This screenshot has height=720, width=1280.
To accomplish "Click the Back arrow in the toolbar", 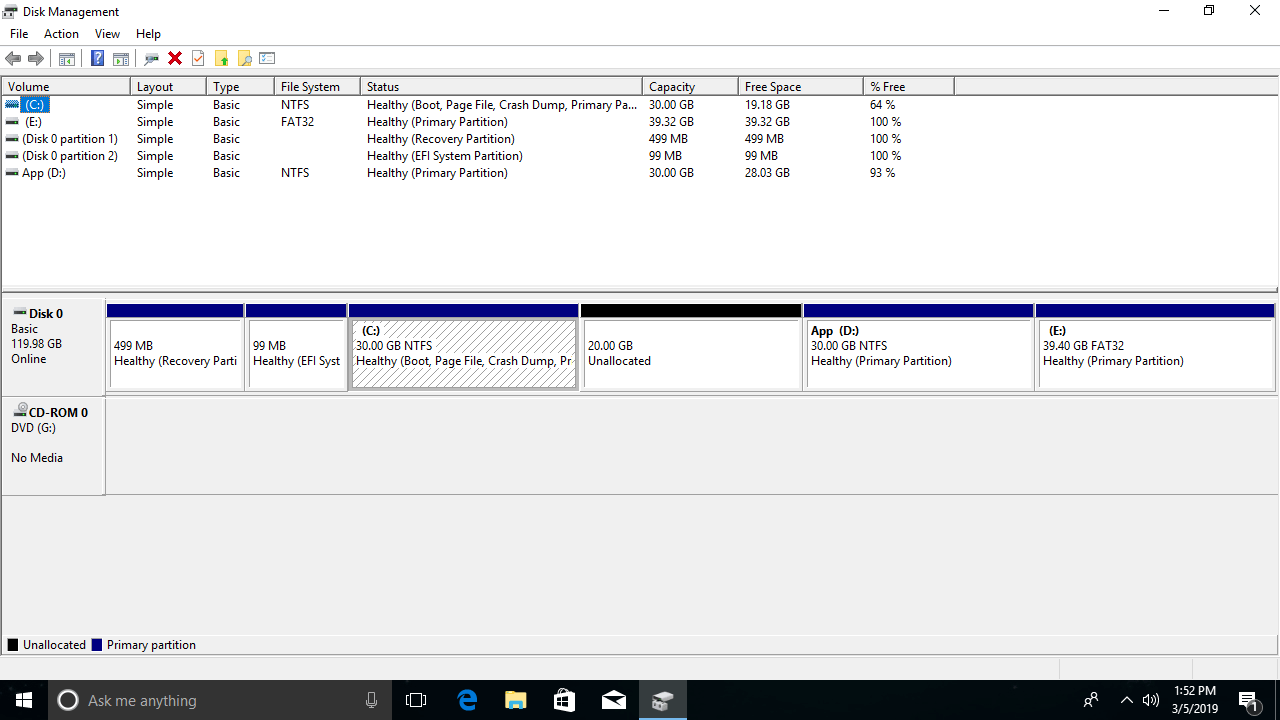I will [x=13, y=59].
